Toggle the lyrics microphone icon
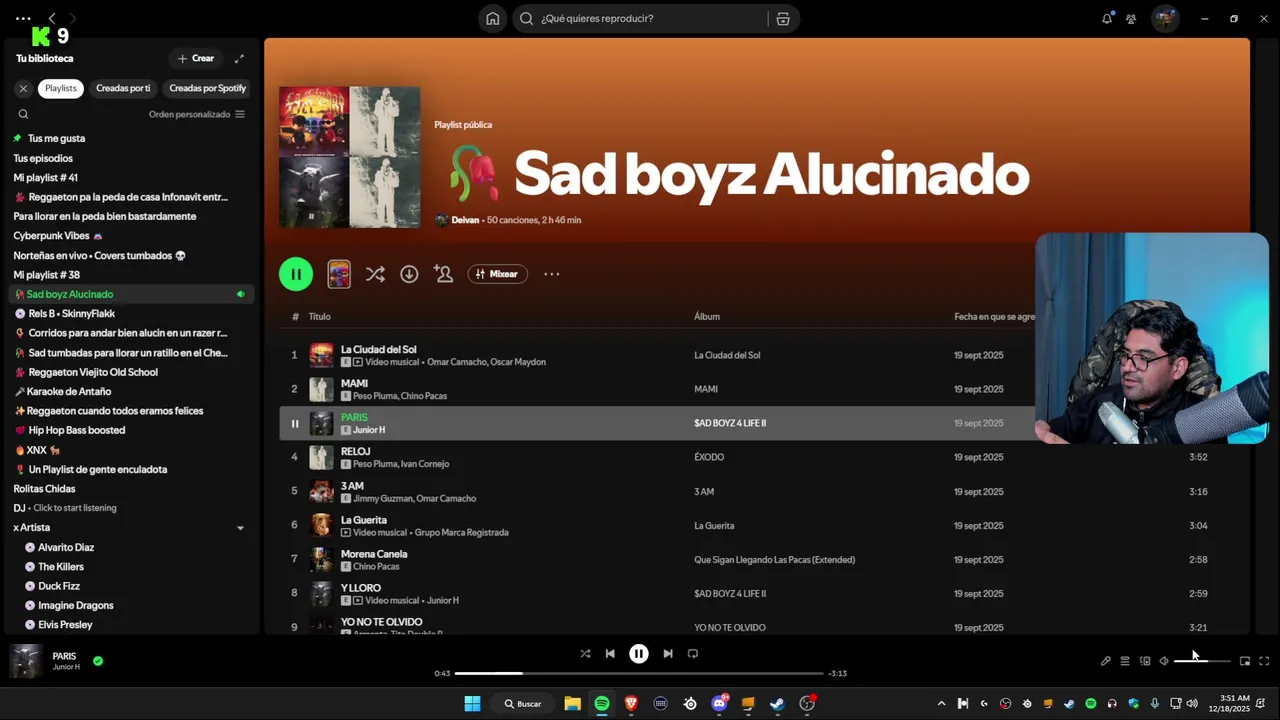The height and width of the screenshot is (720, 1280). [x=1106, y=661]
